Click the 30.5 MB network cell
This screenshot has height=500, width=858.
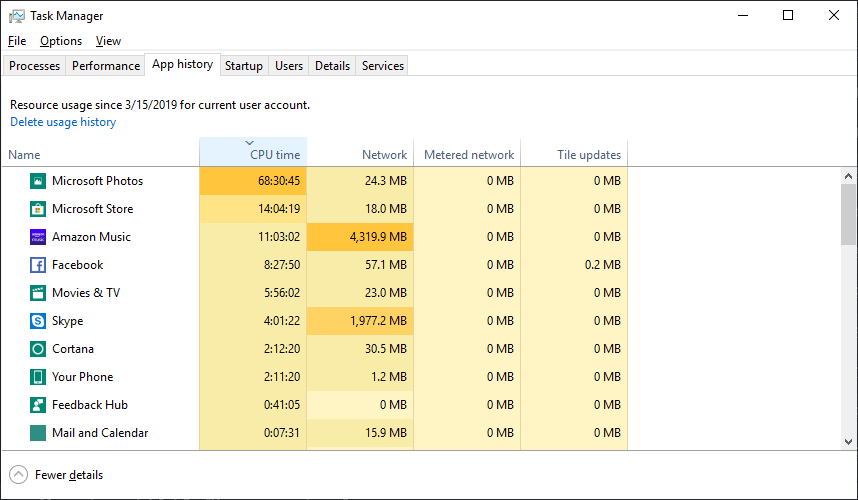(x=360, y=348)
